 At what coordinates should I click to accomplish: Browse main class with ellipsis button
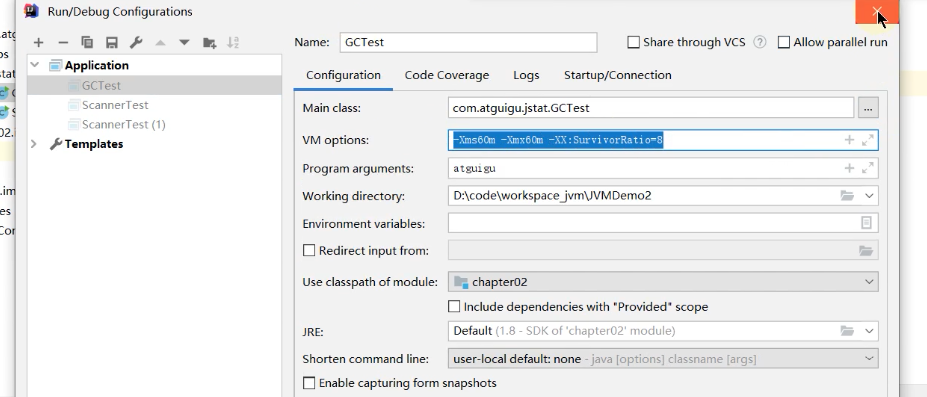868,108
